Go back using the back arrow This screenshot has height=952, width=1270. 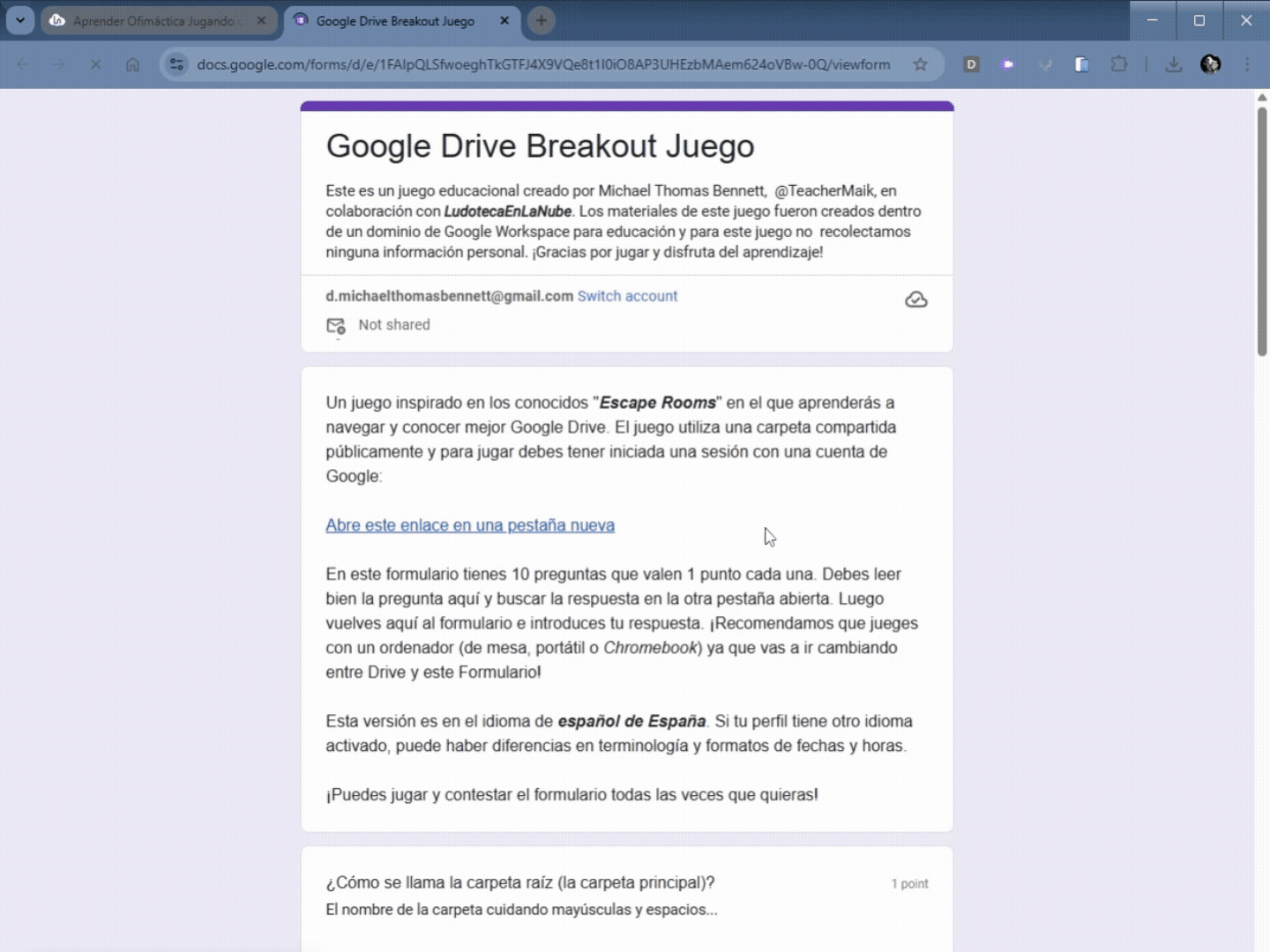(x=21, y=63)
